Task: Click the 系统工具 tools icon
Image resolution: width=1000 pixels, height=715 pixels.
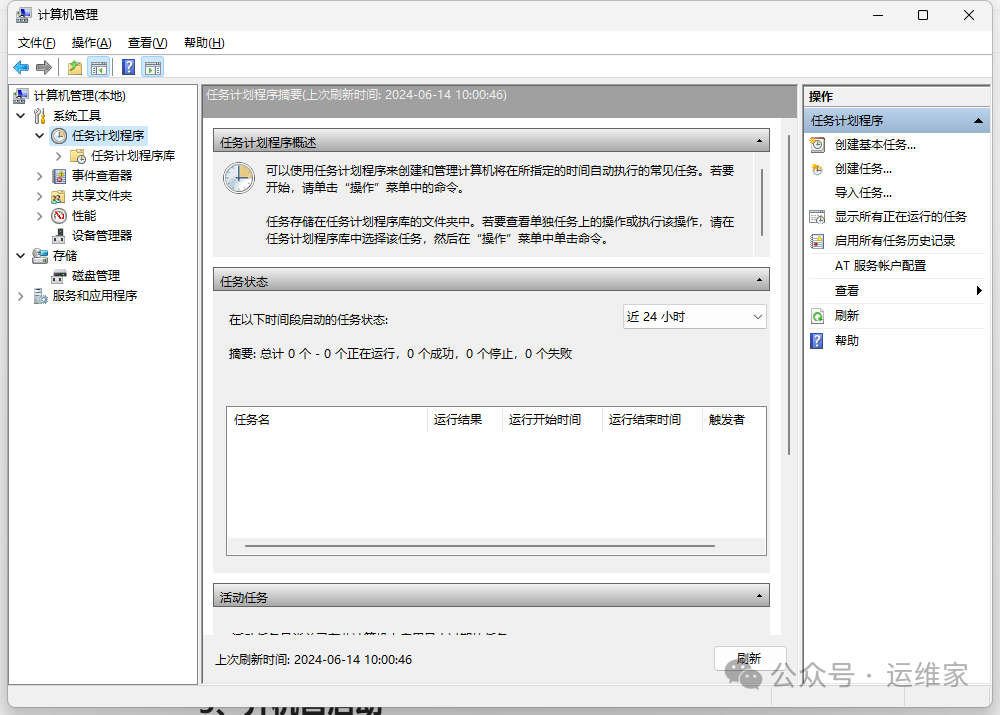Action: (40, 115)
